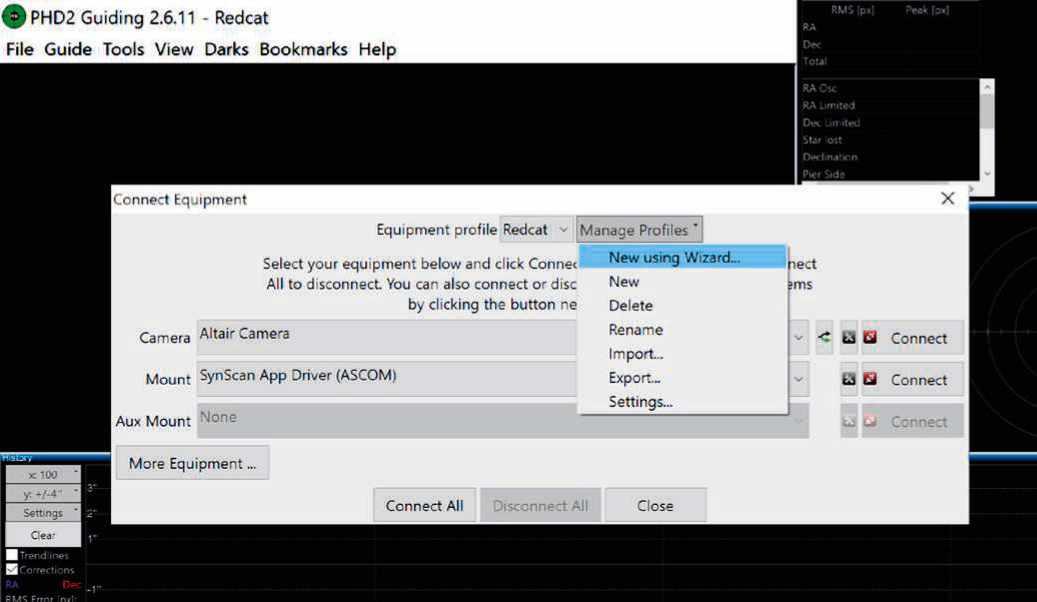Click Close button in Connect Equipment
Image resolution: width=1037 pixels, height=602 pixels.
[x=655, y=505]
